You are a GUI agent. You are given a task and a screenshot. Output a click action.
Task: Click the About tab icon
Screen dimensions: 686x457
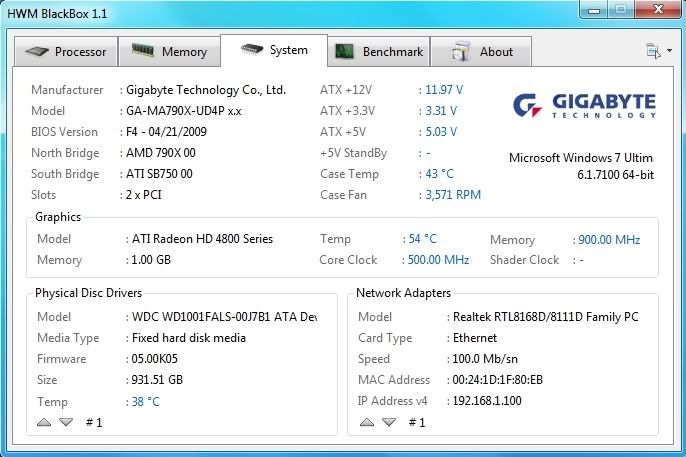(461, 52)
